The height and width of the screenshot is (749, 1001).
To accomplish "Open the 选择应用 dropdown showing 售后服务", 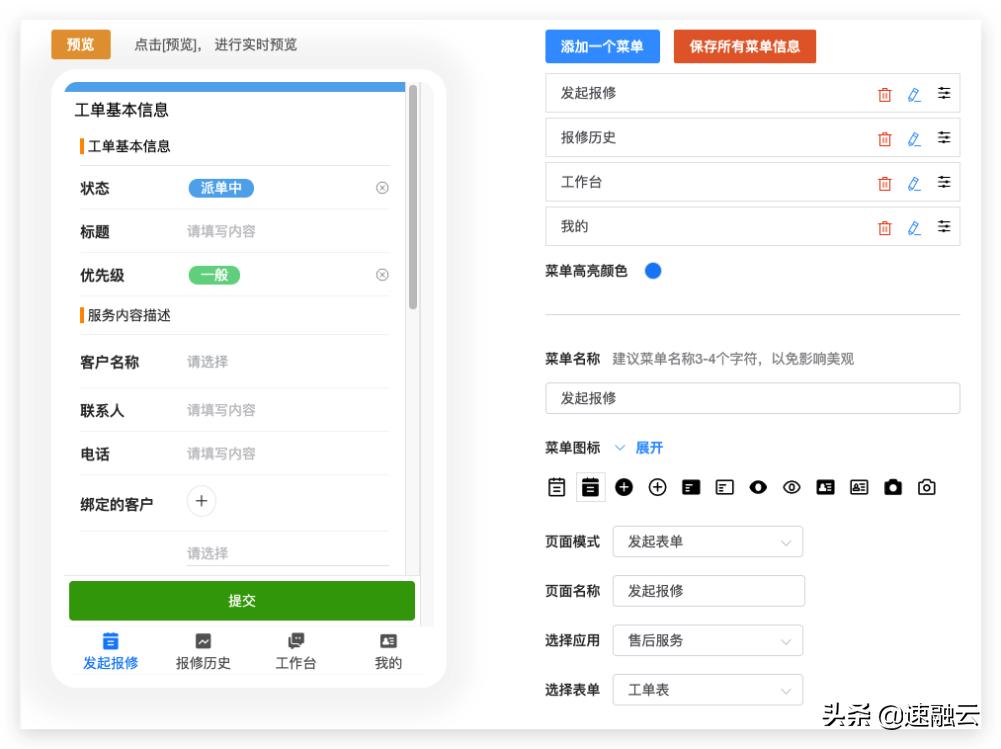I will point(707,640).
